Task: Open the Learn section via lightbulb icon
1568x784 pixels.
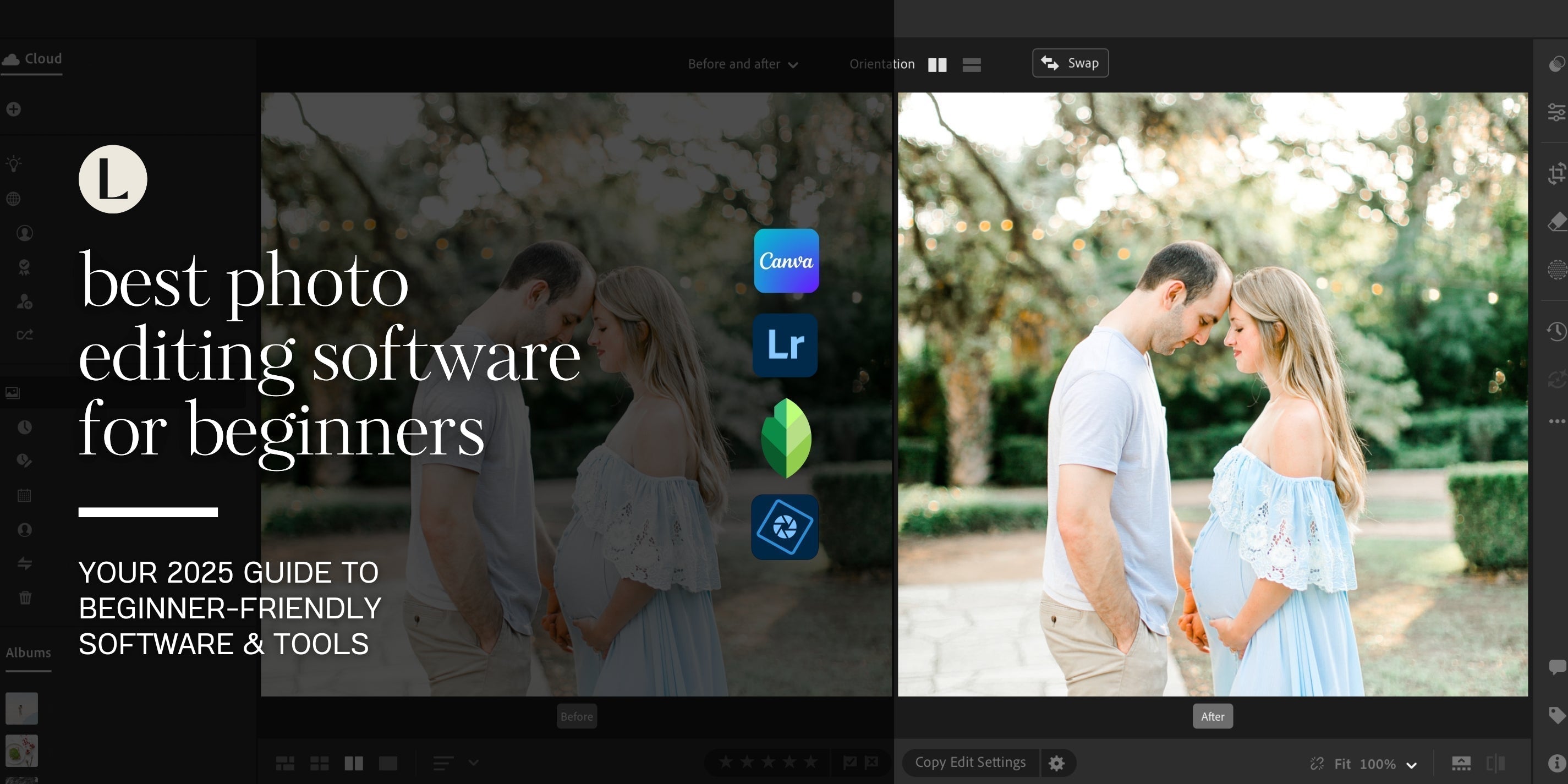Action: (x=13, y=162)
